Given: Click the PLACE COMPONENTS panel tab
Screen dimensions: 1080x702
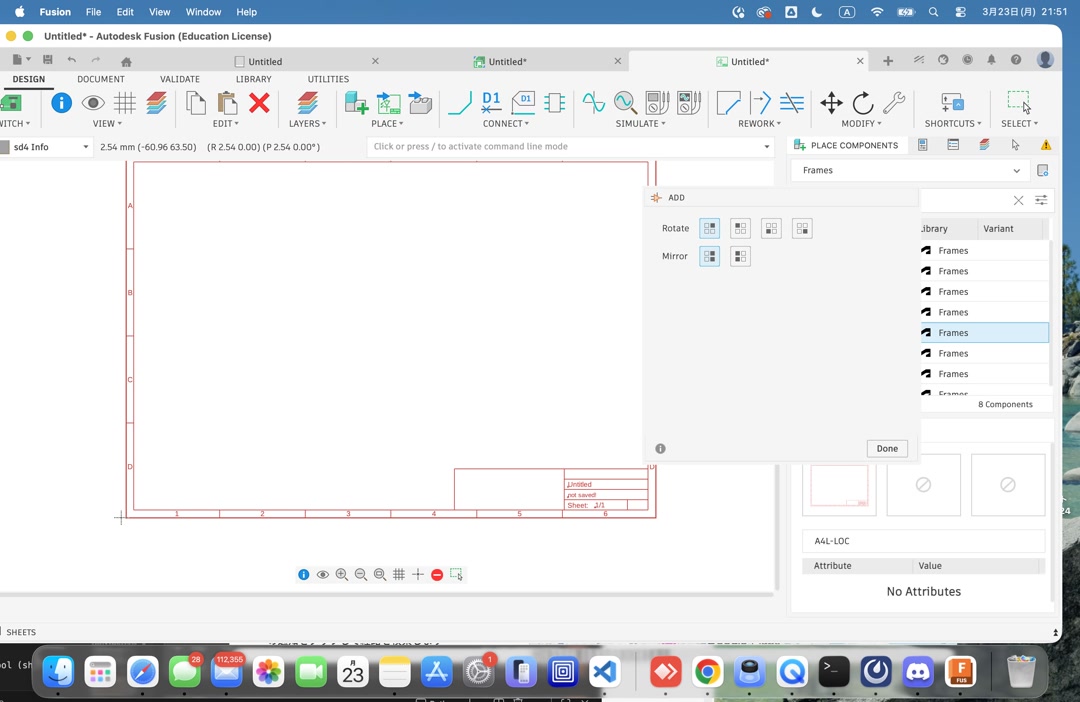Looking at the screenshot, I should point(846,145).
